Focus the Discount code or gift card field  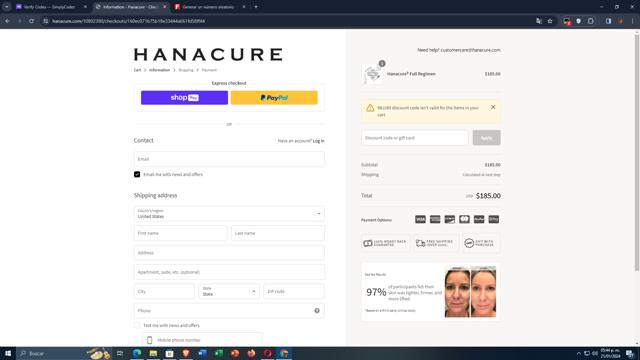(x=415, y=138)
